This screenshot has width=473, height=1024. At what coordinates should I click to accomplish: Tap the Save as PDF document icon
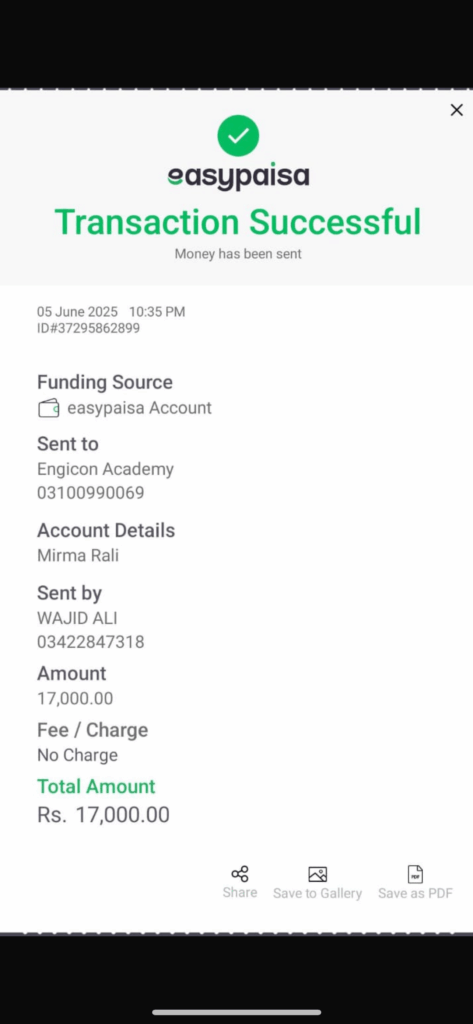pos(416,874)
